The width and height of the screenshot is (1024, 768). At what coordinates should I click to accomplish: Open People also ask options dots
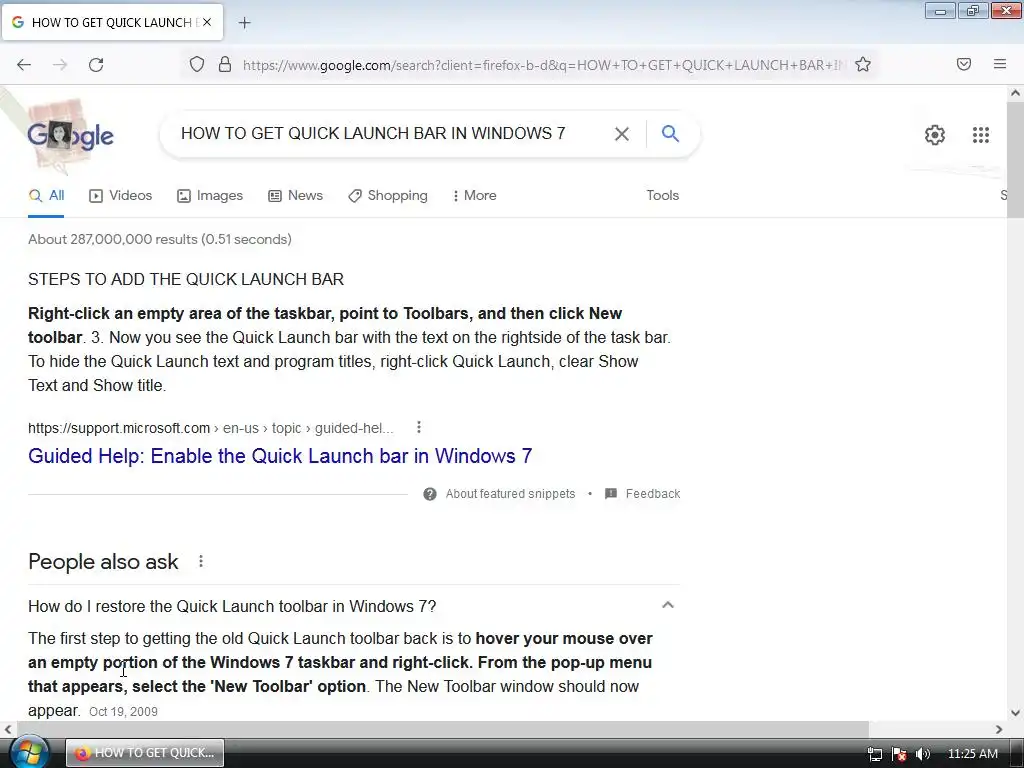coord(201,561)
